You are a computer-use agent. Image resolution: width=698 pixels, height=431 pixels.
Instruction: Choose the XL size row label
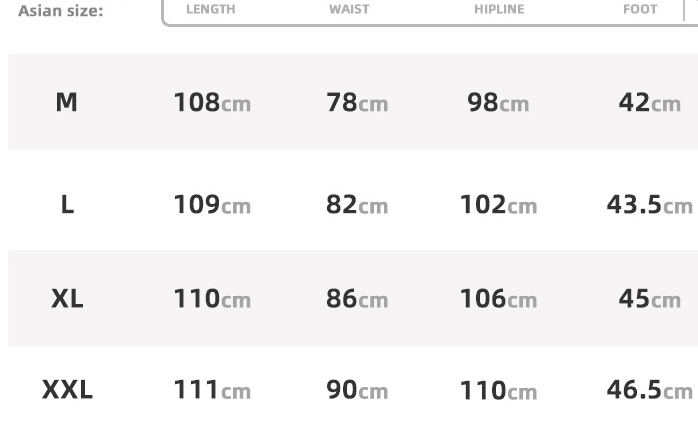point(67,298)
